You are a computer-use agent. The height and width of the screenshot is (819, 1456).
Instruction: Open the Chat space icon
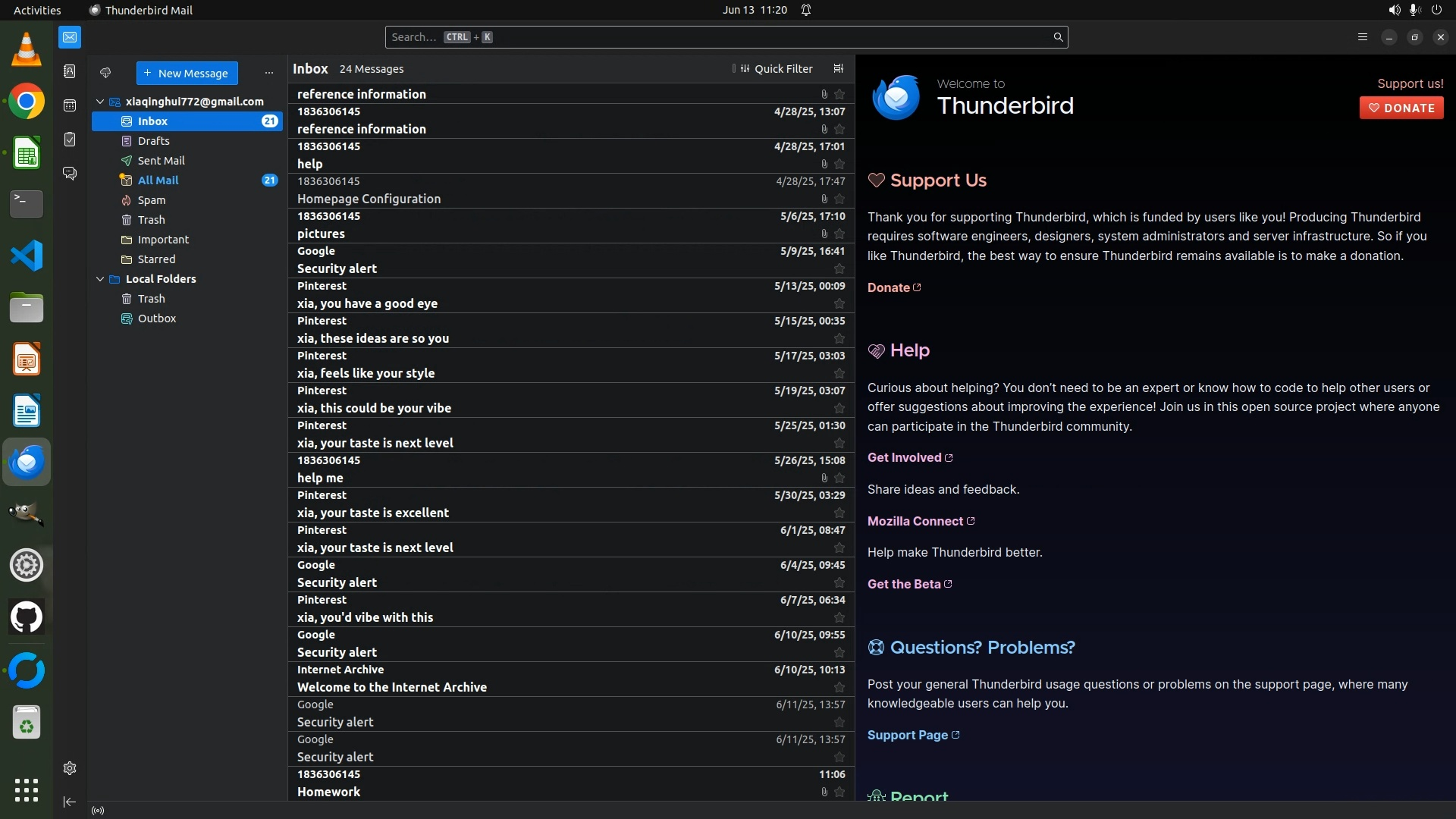point(70,174)
